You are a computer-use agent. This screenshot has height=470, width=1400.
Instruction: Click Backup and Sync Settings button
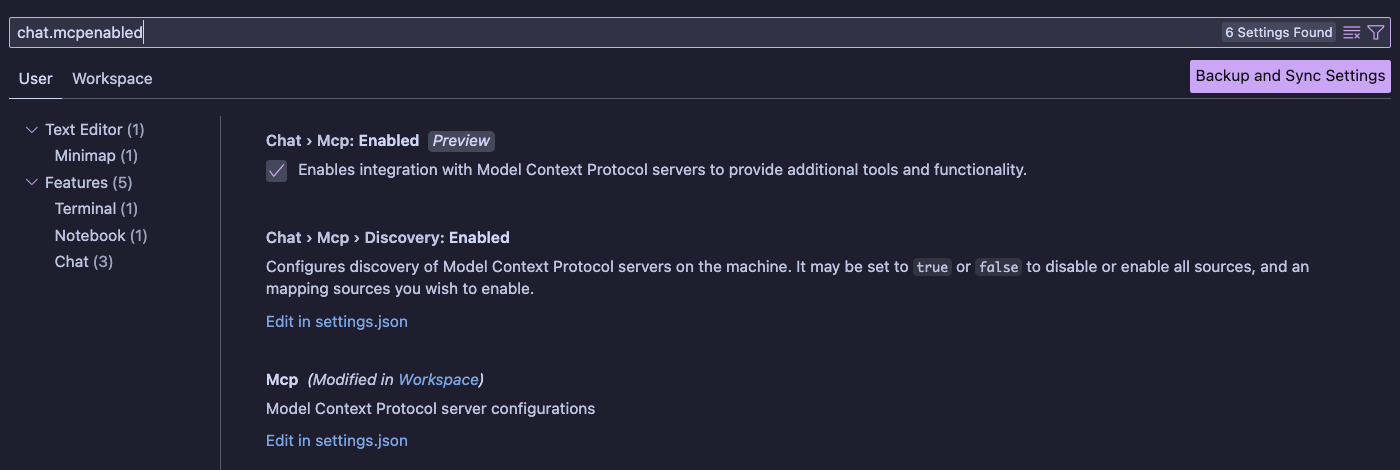(x=1290, y=76)
